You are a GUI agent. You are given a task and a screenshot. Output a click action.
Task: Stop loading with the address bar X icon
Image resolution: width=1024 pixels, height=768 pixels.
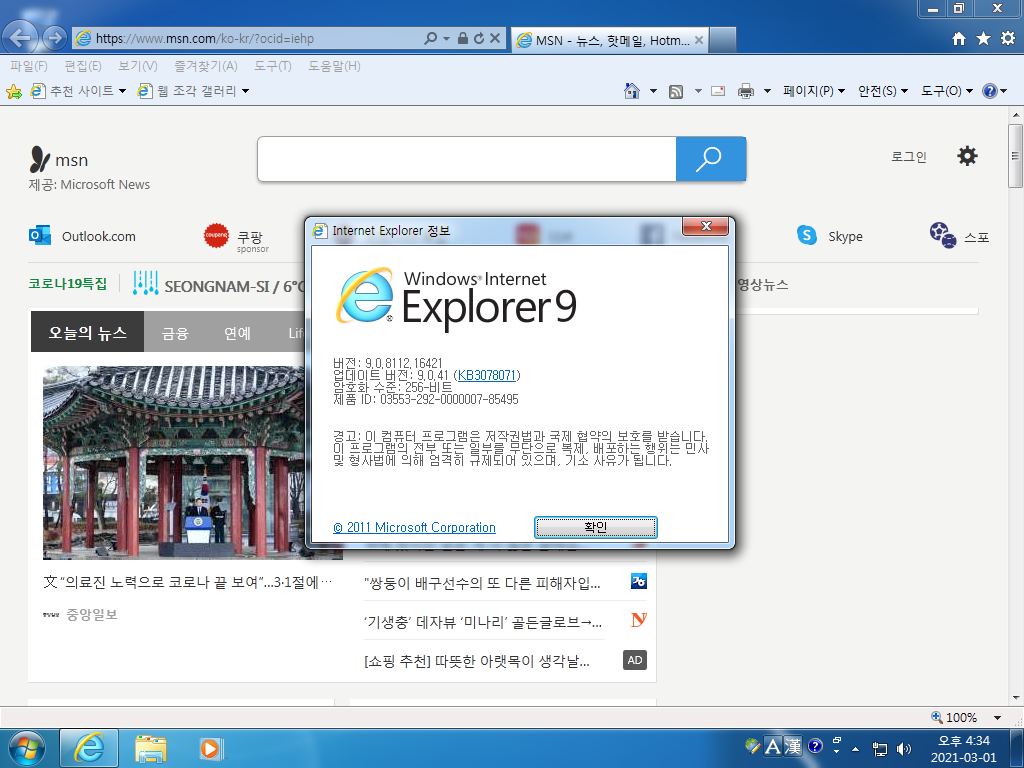point(495,39)
